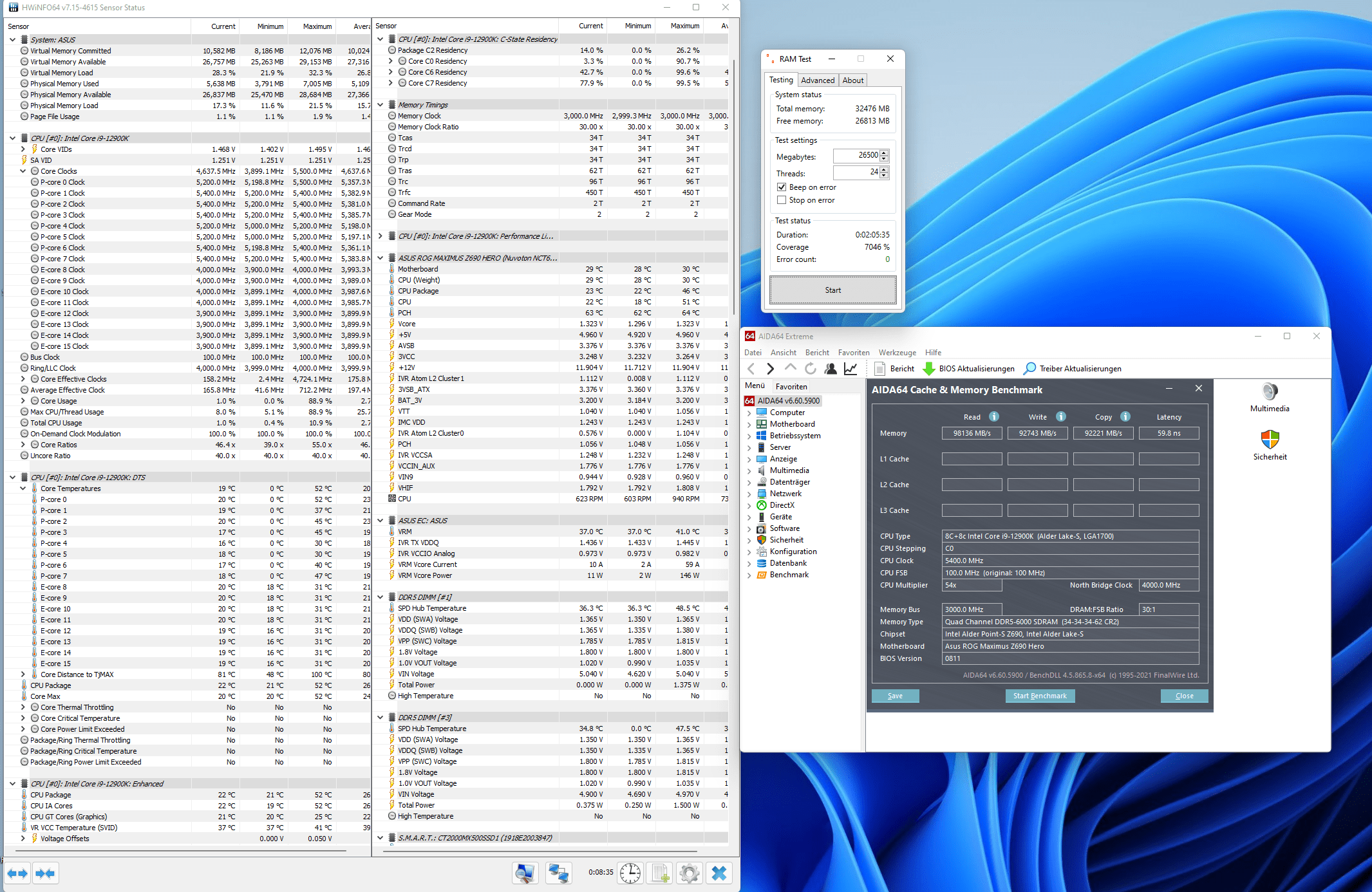Click Save in benchmark dialog
The width and height of the screenshot is (1372, 892).
(895, 696)
